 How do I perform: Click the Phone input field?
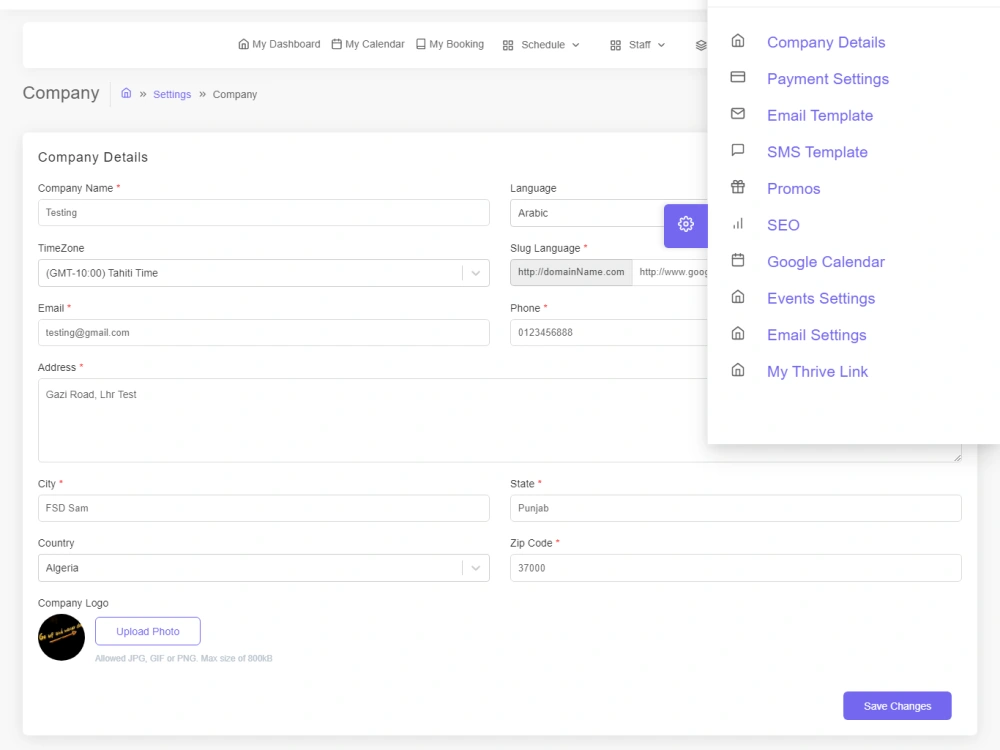pyautogui.click(x=608, y=332)
